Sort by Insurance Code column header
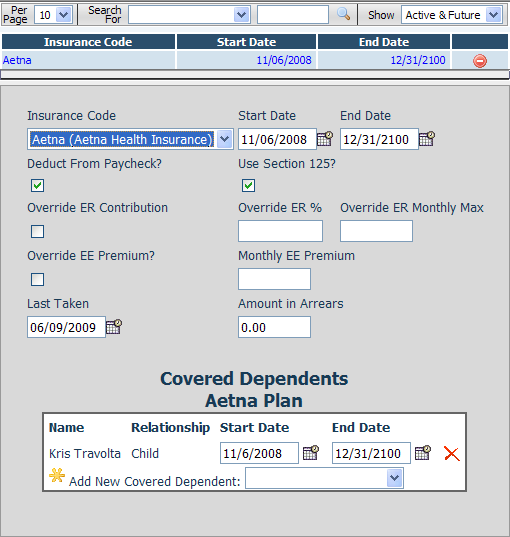 [88, 42]
